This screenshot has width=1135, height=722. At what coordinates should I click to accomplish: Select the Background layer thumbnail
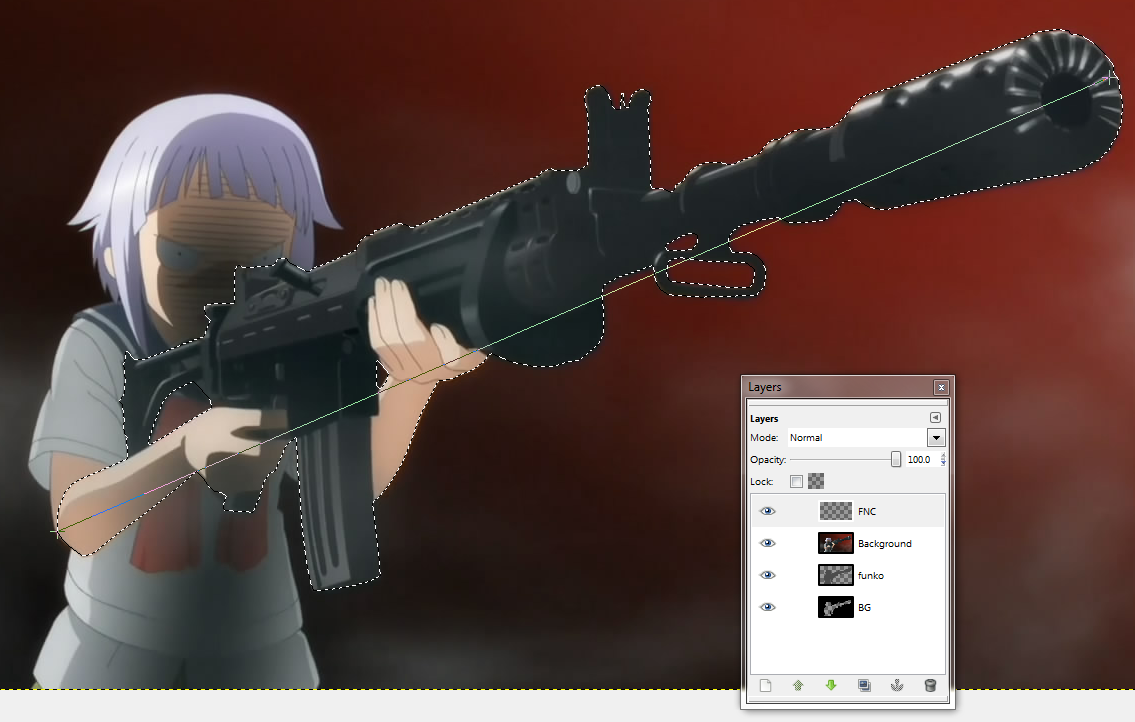[835, 543]
